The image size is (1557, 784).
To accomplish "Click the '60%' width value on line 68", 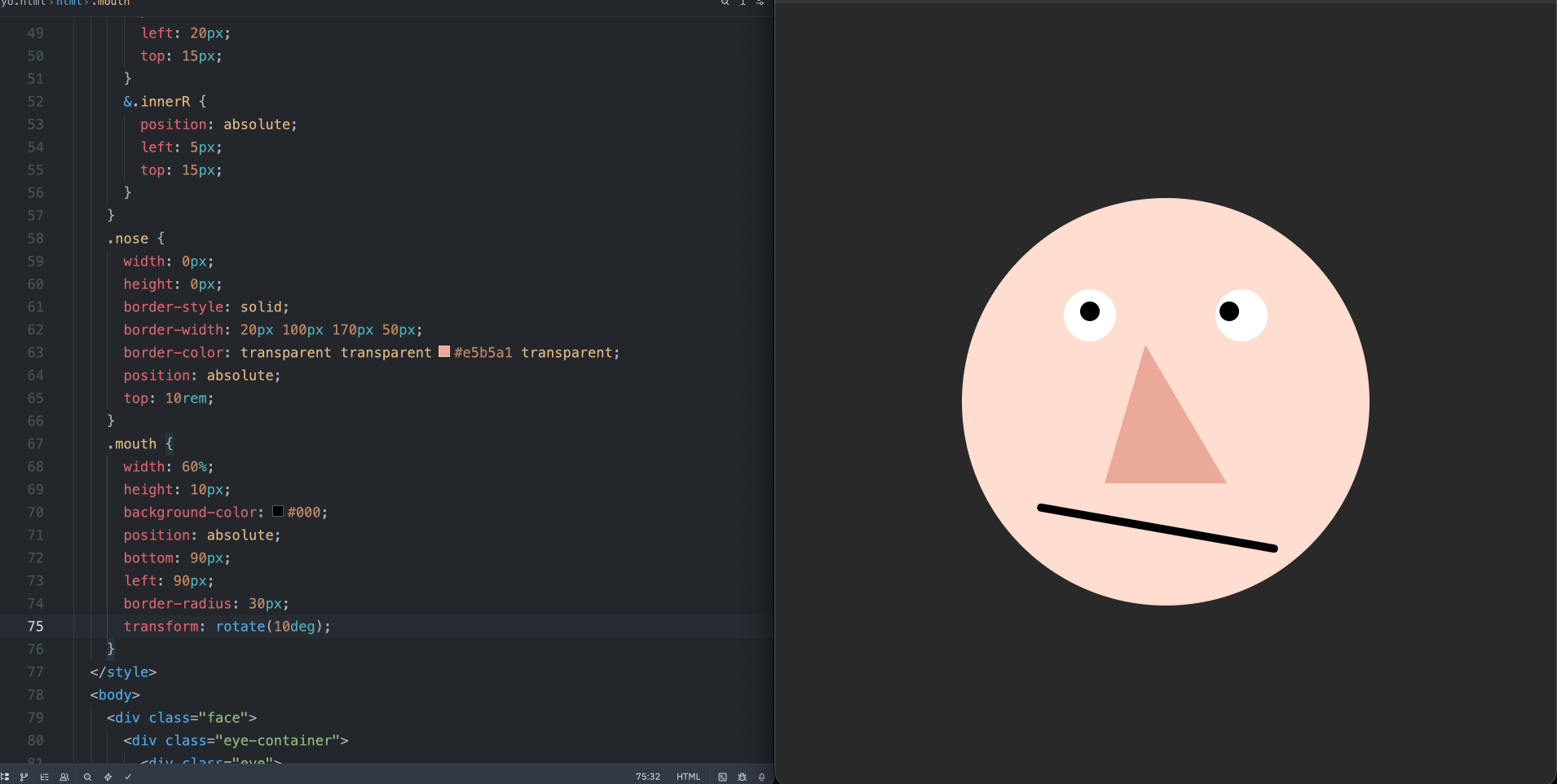I will tap(195, 466).
